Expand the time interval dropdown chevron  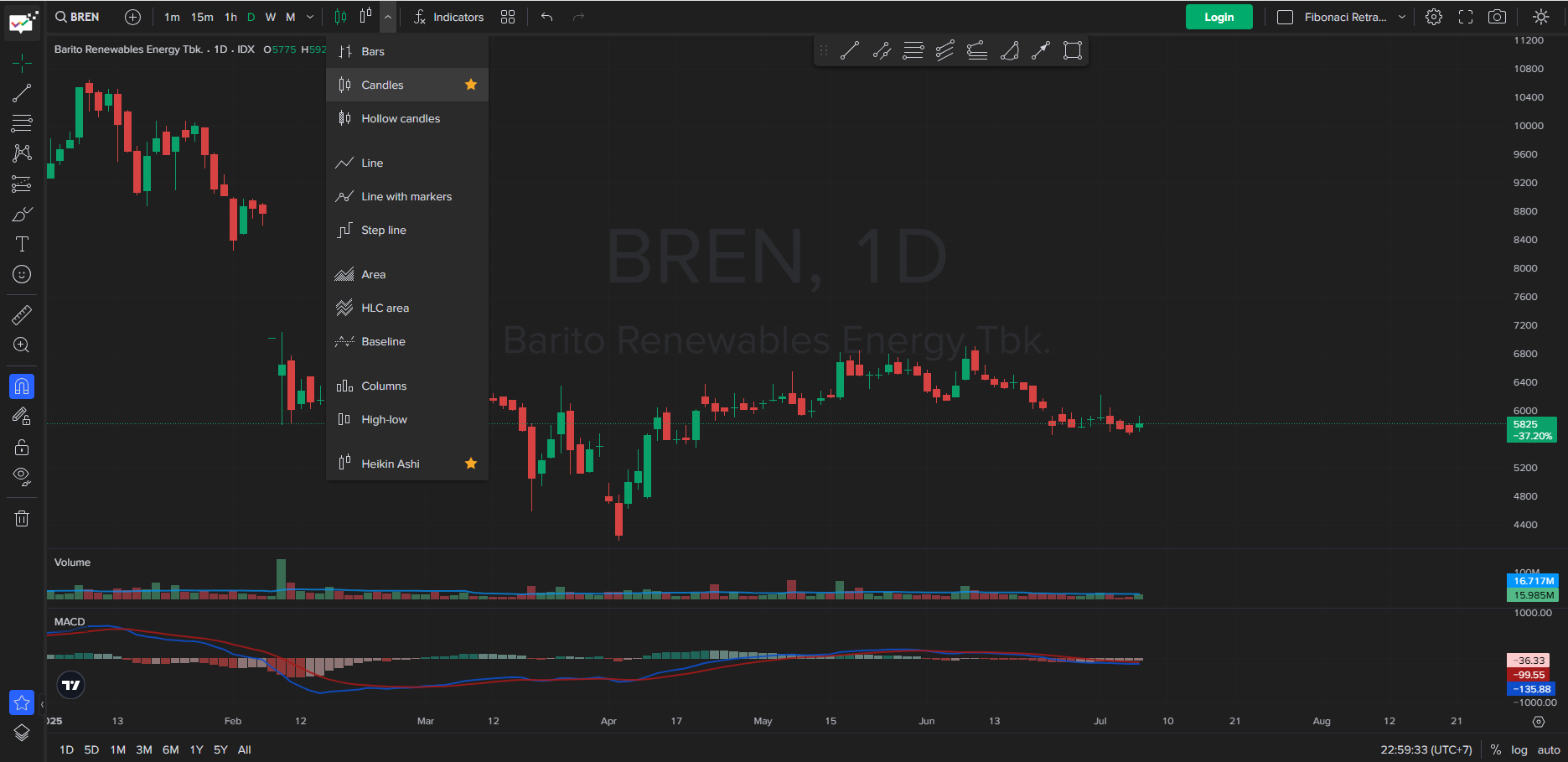(310, 17)
